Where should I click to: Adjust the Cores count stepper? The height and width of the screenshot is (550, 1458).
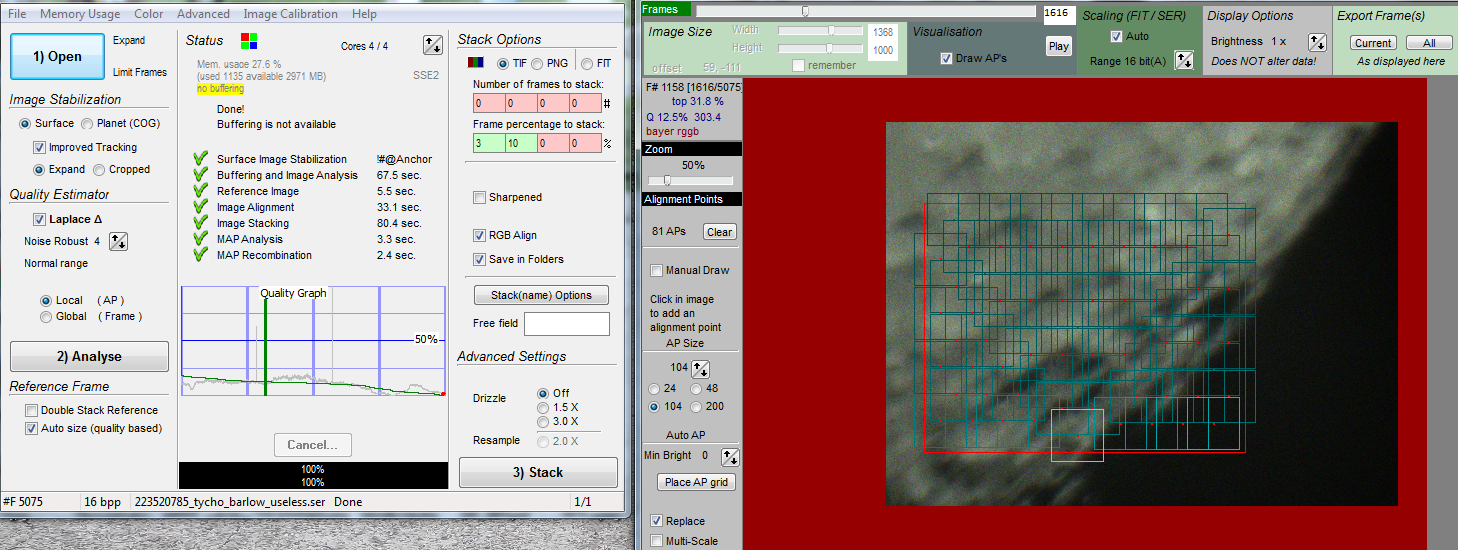[x=433, y=45]
